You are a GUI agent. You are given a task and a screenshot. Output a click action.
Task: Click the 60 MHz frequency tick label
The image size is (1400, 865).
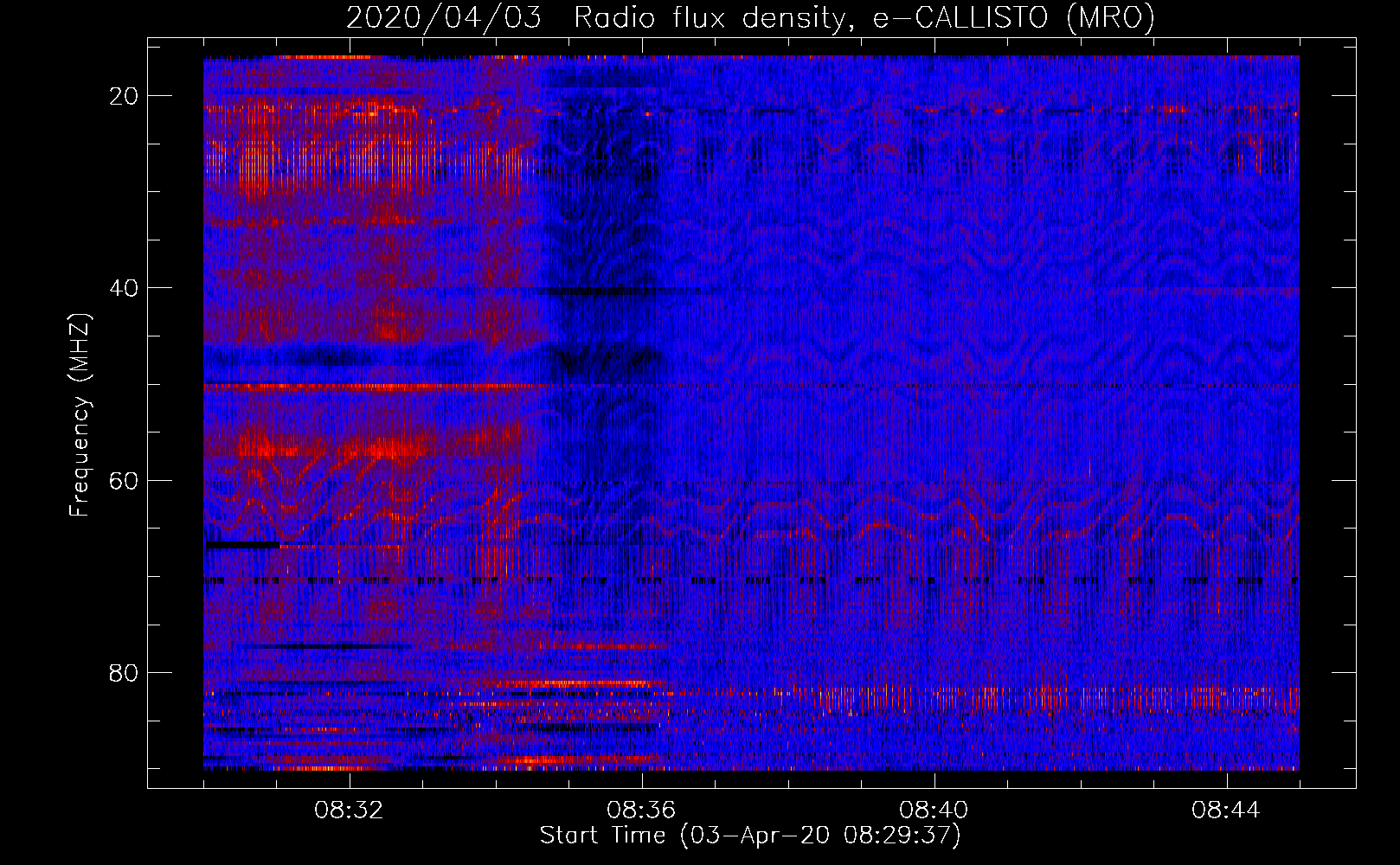[x=125, y=480]
